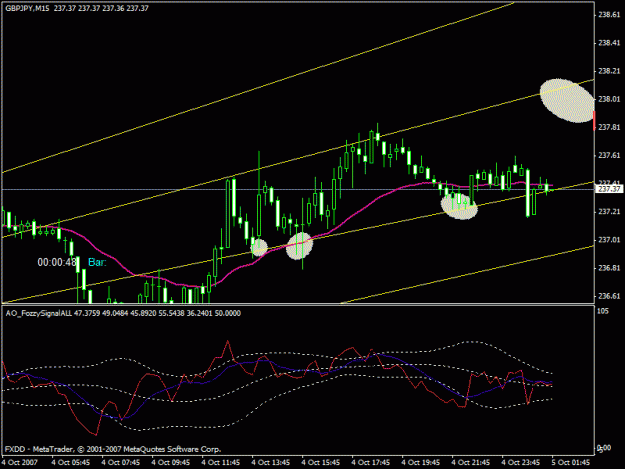Select the 236.81 price axis label

click(609, 268)
